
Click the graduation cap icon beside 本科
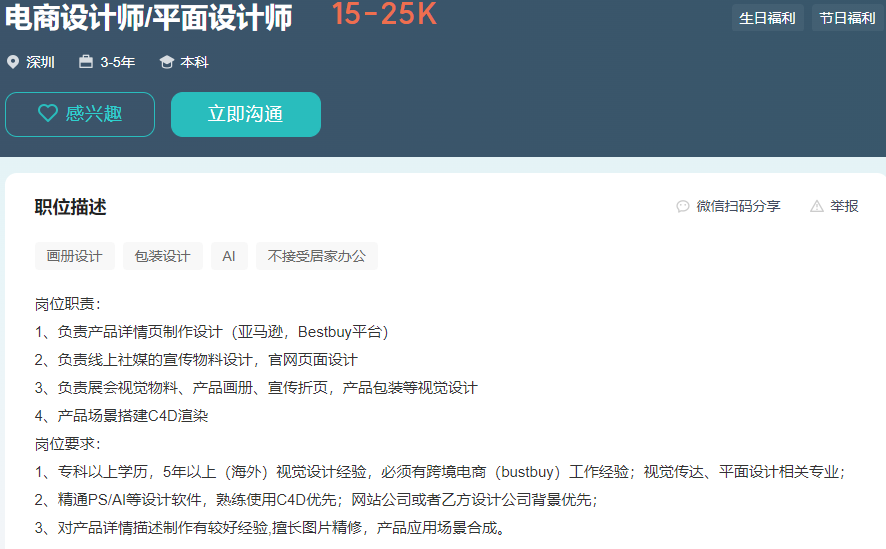[167, 62]
